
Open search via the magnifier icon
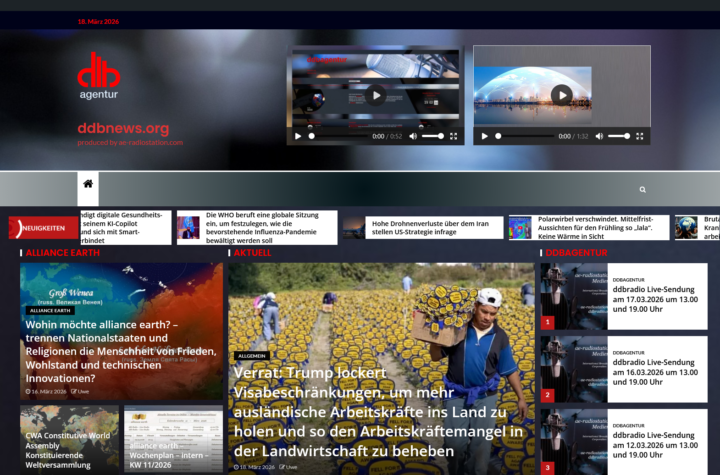[x=642, y=189]
